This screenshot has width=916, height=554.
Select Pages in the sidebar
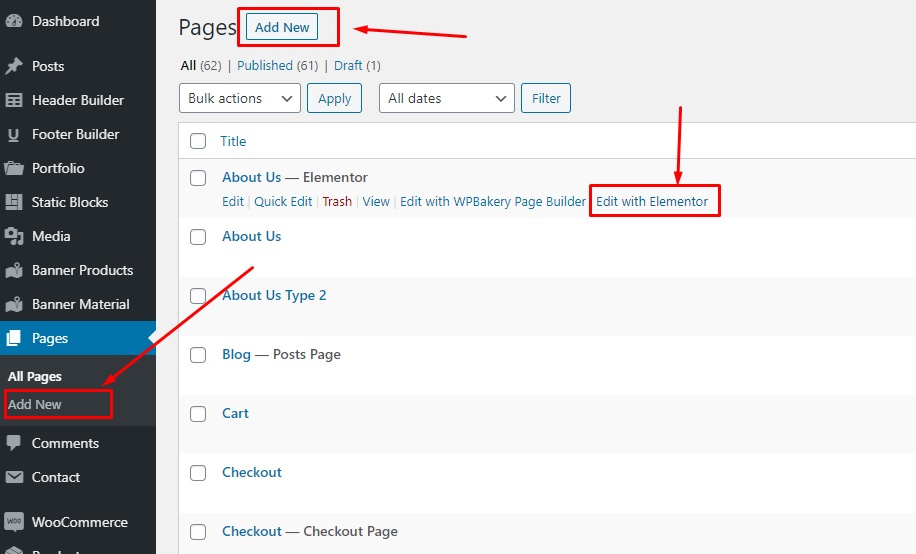50,338
